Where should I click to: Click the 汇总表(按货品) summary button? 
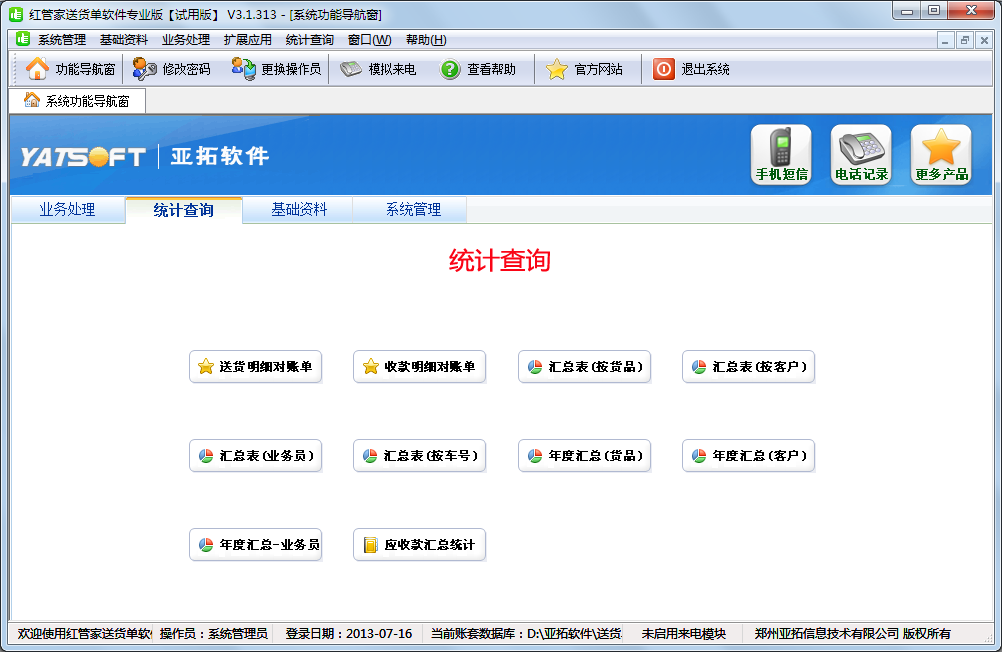[584, 366]
